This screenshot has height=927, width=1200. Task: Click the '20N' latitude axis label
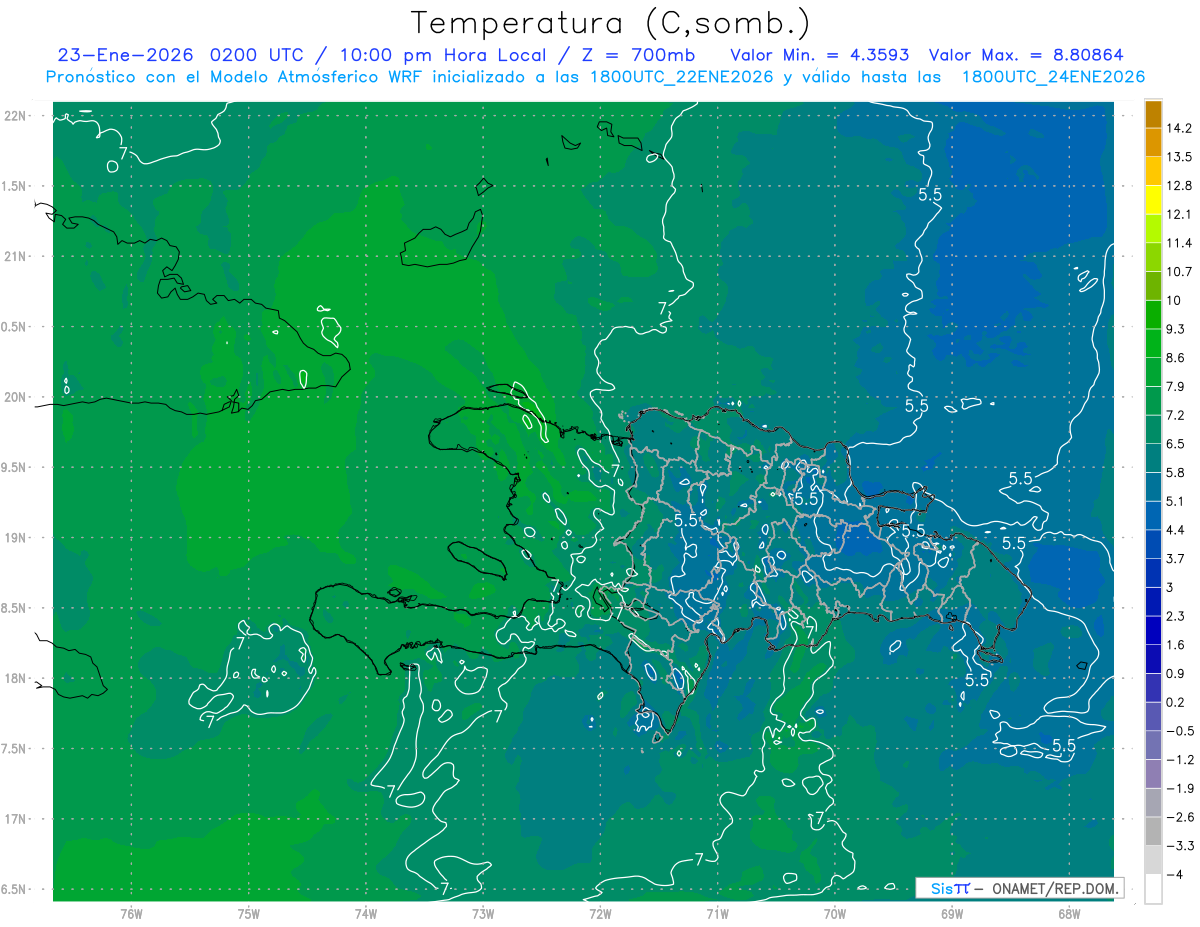pyautogui.click(x=14, y=397)
